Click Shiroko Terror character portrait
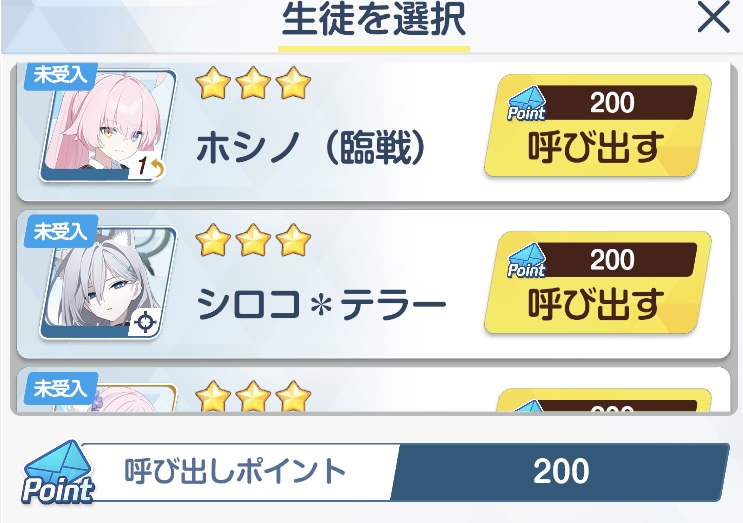Screen dimensions: 743x523 [108, 283]
